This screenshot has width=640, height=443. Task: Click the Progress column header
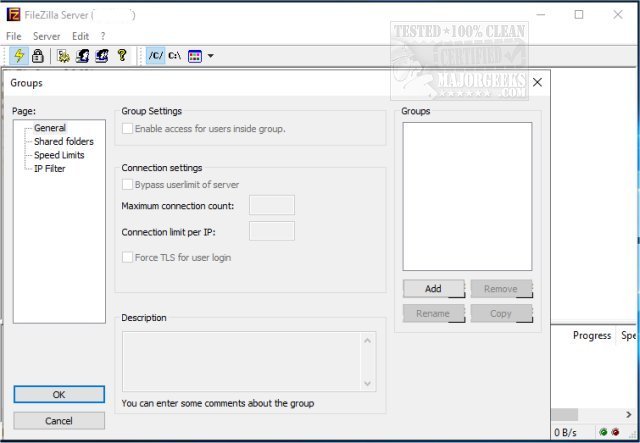pos(592,335)
